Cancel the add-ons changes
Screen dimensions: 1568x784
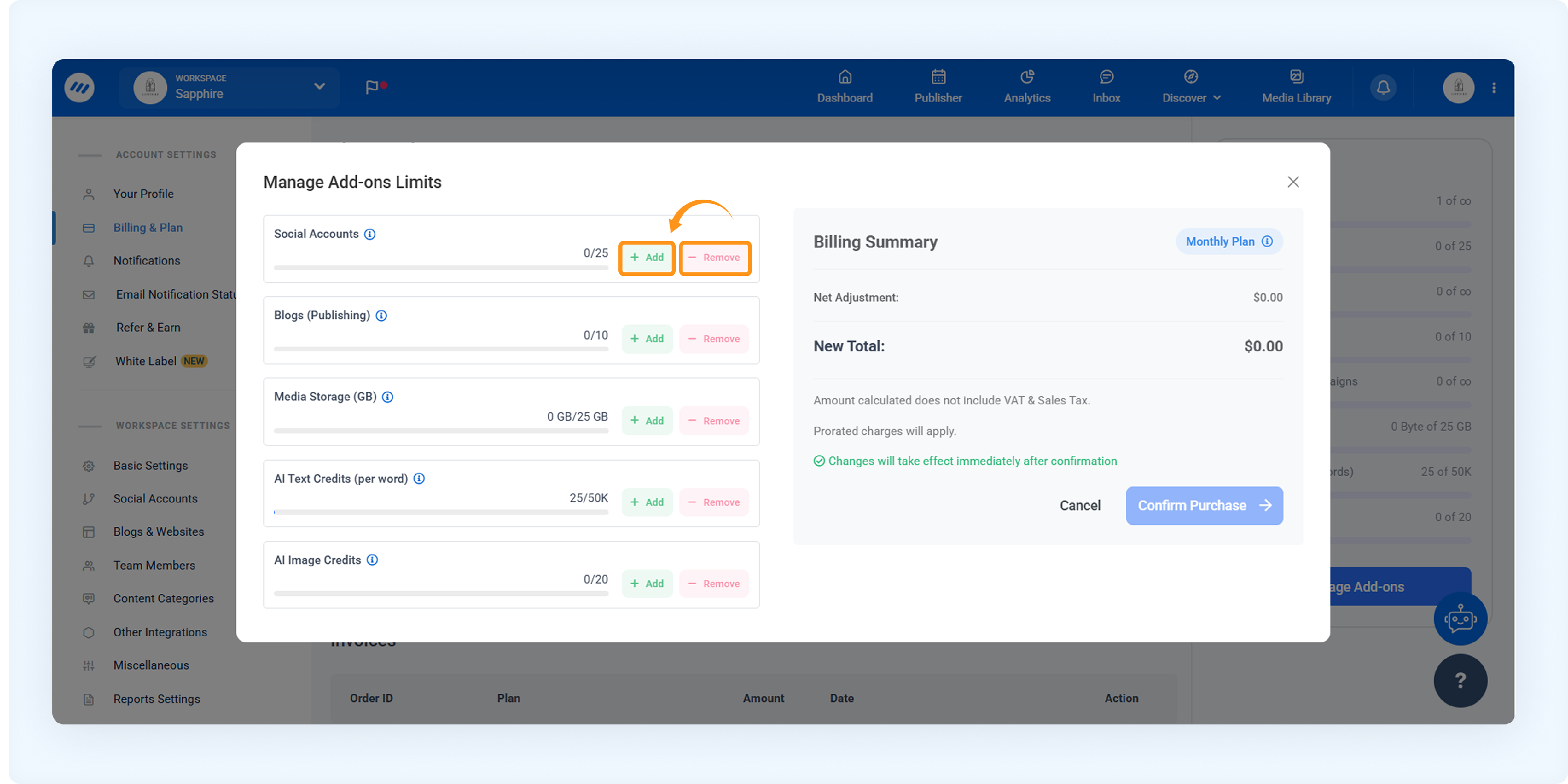coord(1080,506)
